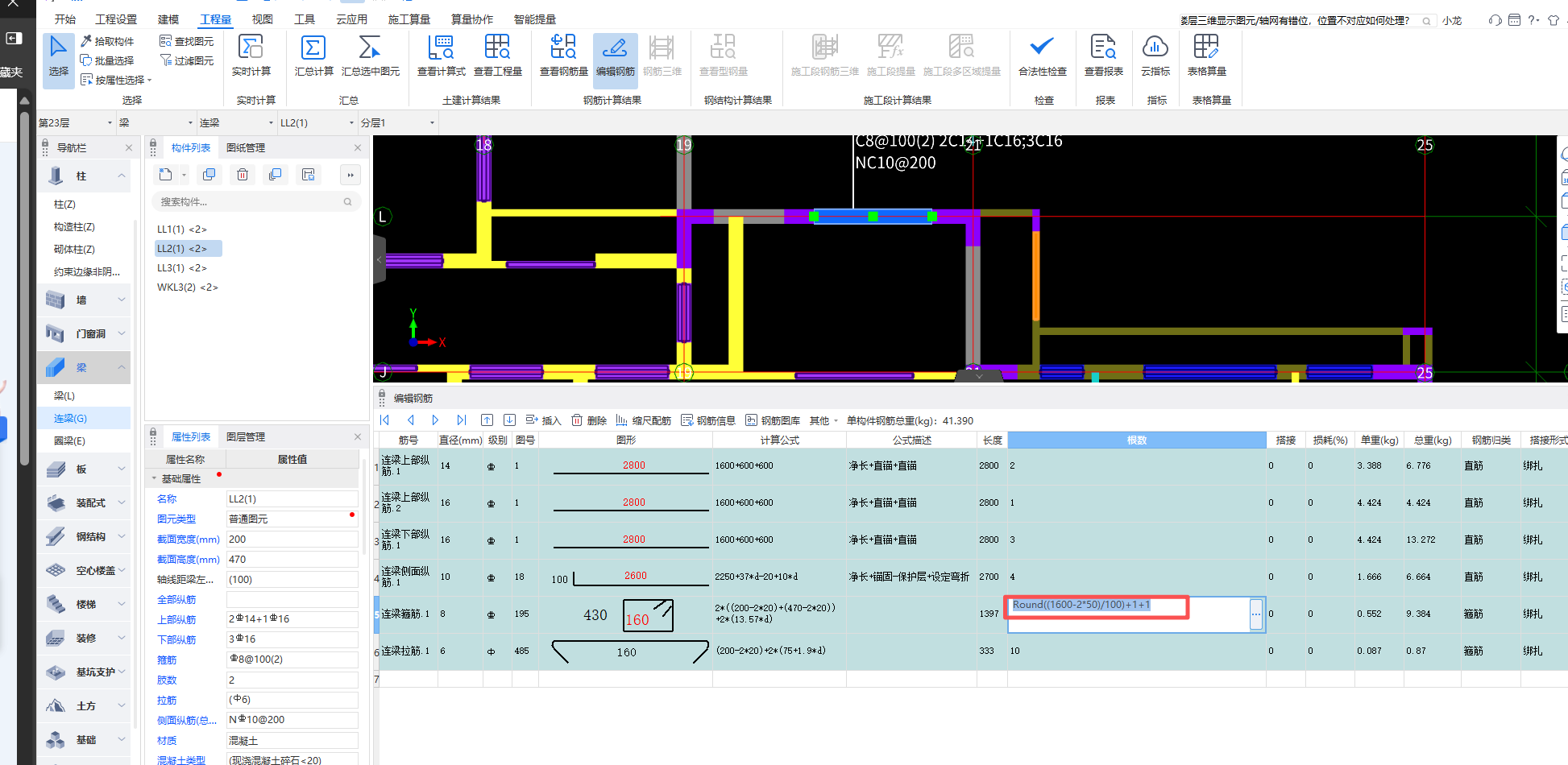Click the 拾取构件 tool
Screen dimensions: 1568x765
[107, 41]
